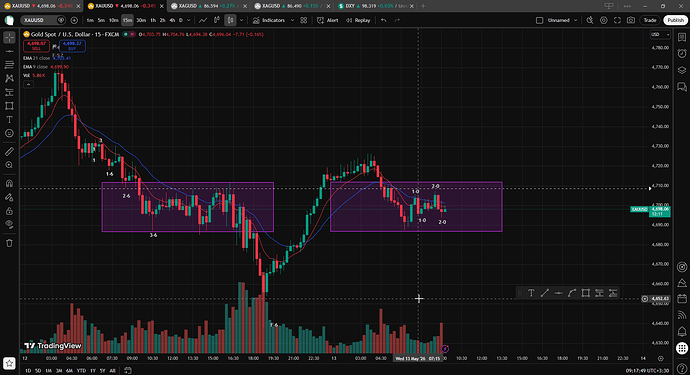The height and width of the screenshot is (375, 690).
Task: Open the patterns drawing tools
Action: tap(9, 78)
